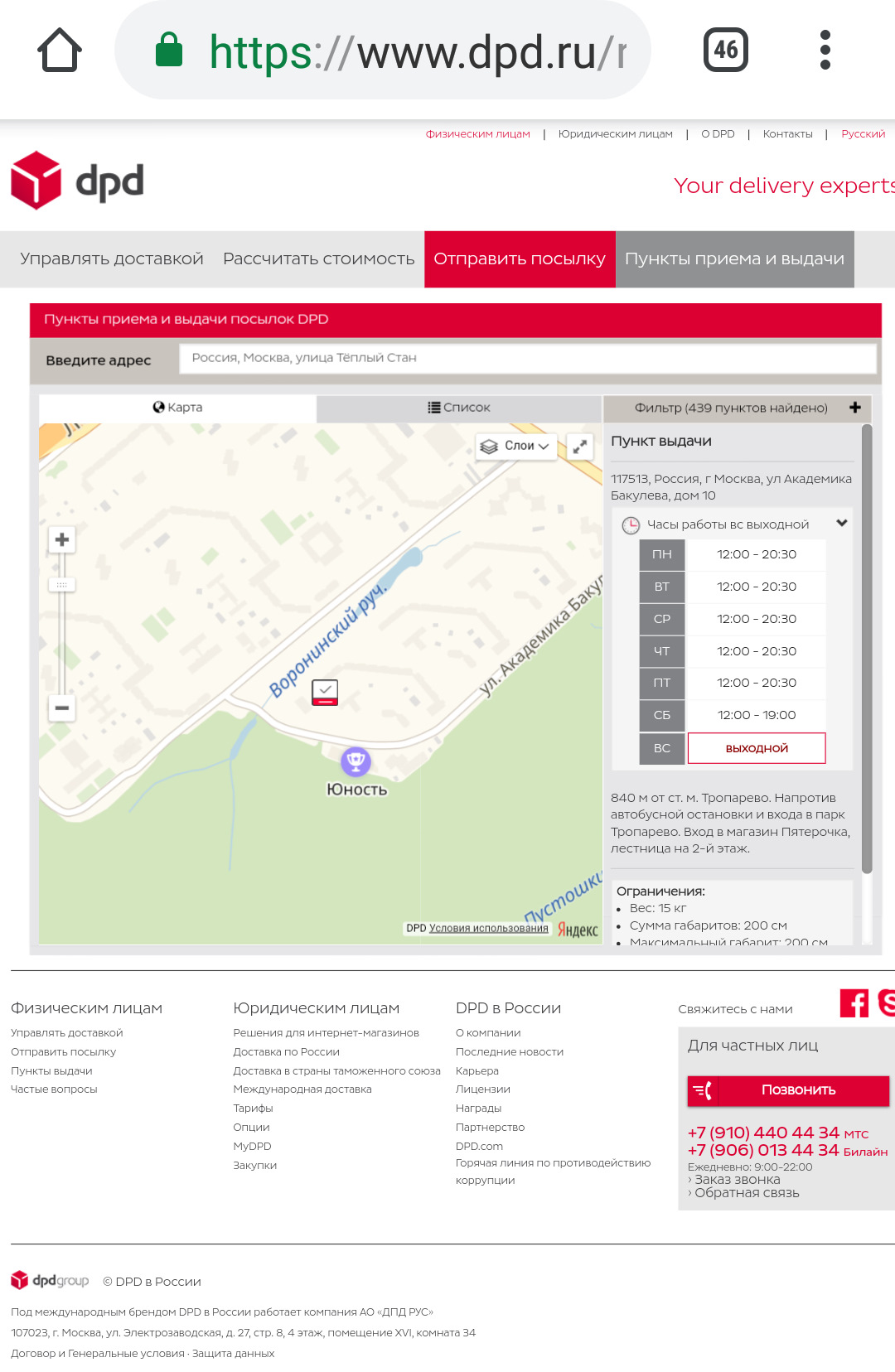
Task: Click Обратная связь link
Action: pyautogui.click(x=747, y=1193)
